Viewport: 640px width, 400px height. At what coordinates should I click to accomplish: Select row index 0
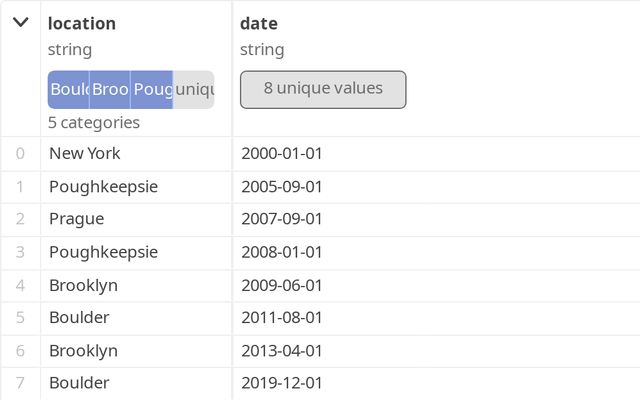click(20, 153)
